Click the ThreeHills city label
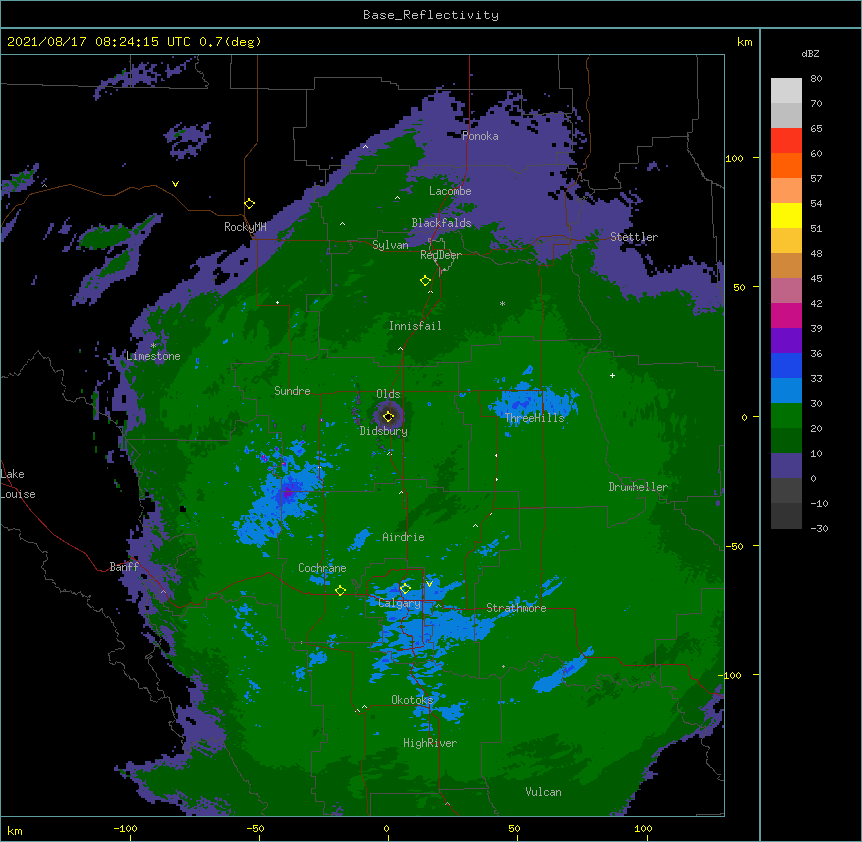This screenshot has width=862, height=842. pyautogui.click(x=534, y=418)
